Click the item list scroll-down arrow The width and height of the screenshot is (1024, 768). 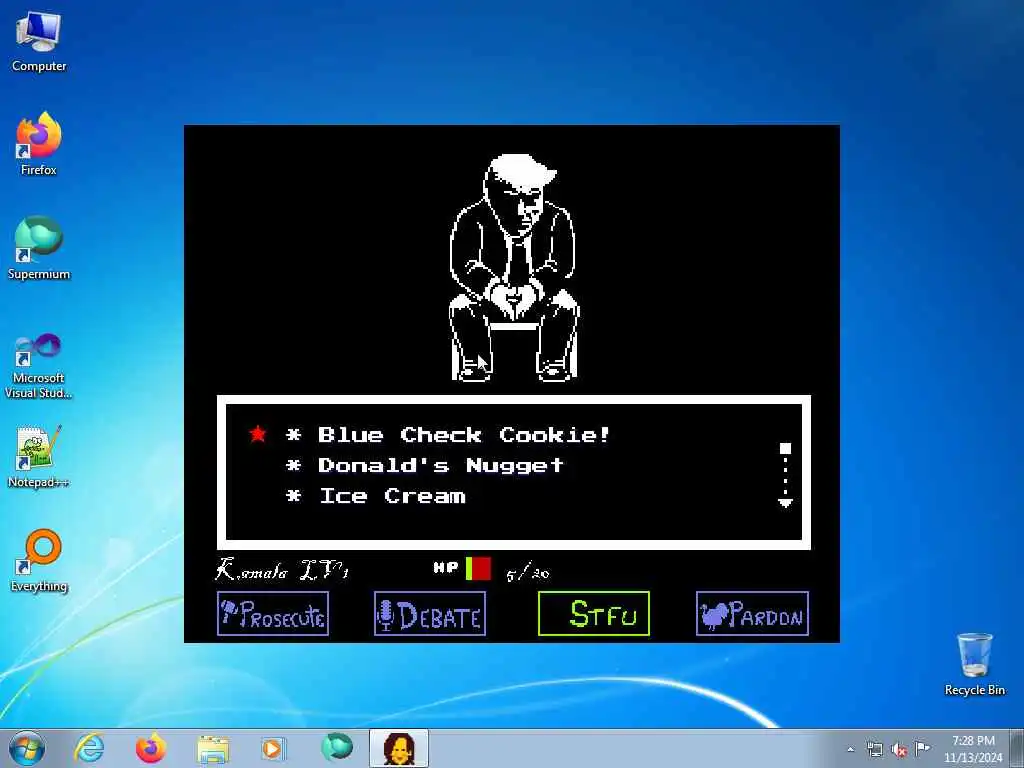coord(786,502)
